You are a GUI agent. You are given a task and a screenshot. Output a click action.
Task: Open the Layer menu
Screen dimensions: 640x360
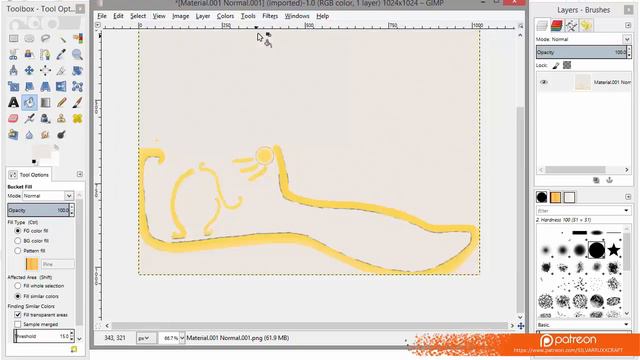(x=202, y=16)
